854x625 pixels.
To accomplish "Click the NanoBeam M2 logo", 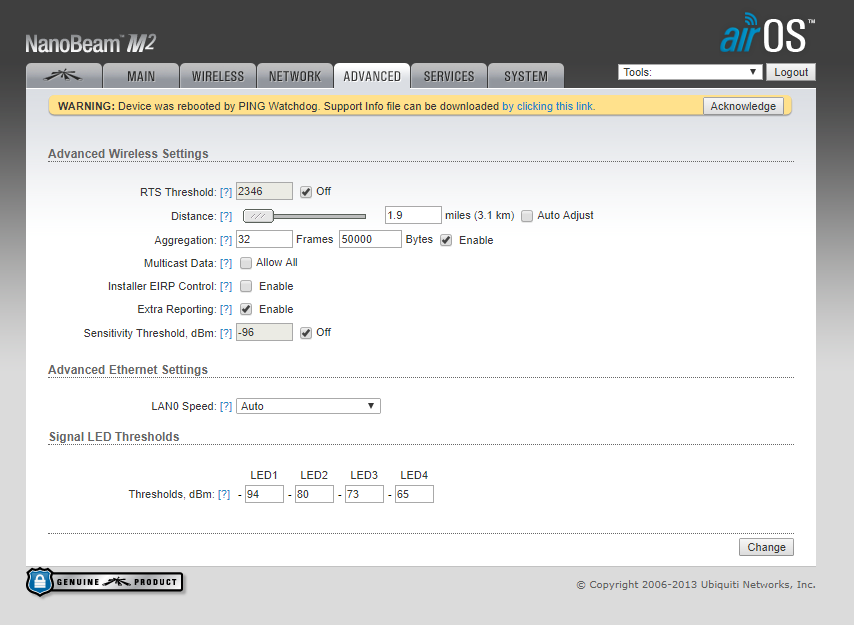I will tap(90, 44).
